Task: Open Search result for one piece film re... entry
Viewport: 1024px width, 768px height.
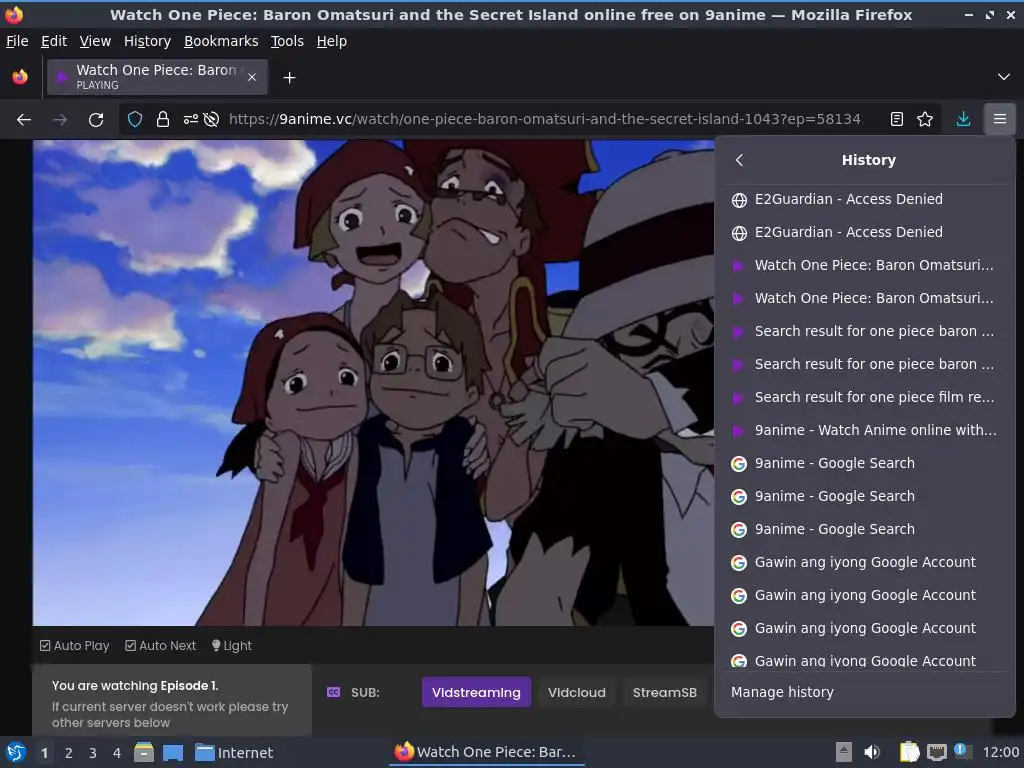Action: 865,397
